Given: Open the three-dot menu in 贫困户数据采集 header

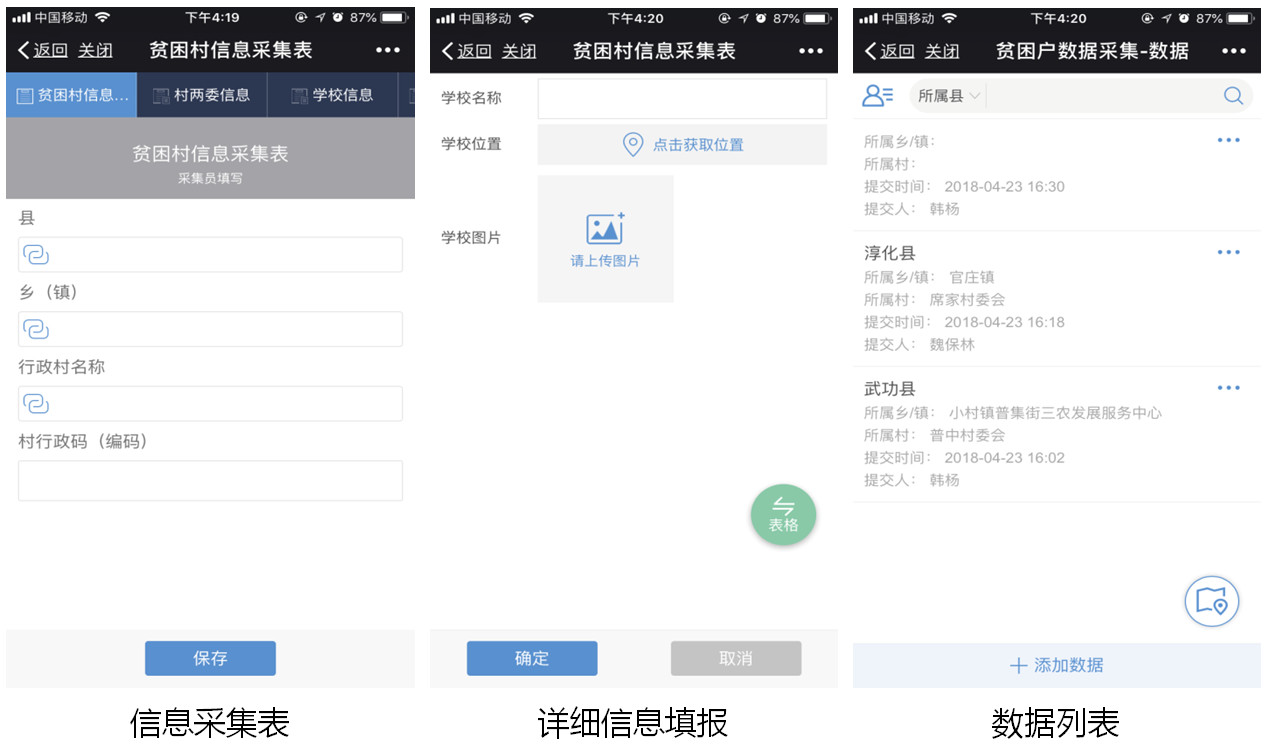Looking at the screenshot, I should click(1234, 51).
